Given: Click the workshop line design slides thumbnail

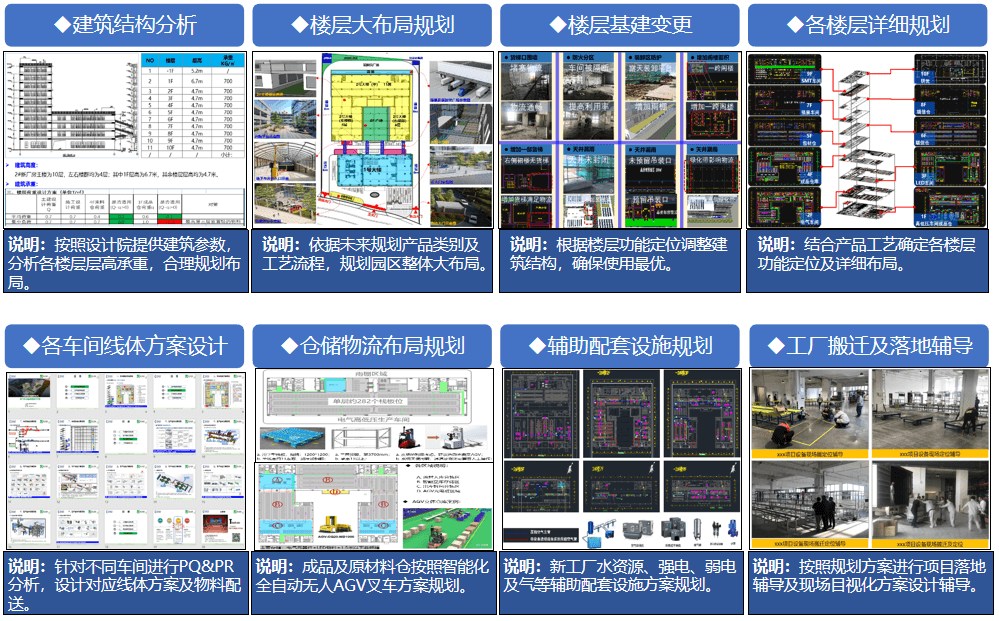Looking at the screenshot, I should pos(124,460).
